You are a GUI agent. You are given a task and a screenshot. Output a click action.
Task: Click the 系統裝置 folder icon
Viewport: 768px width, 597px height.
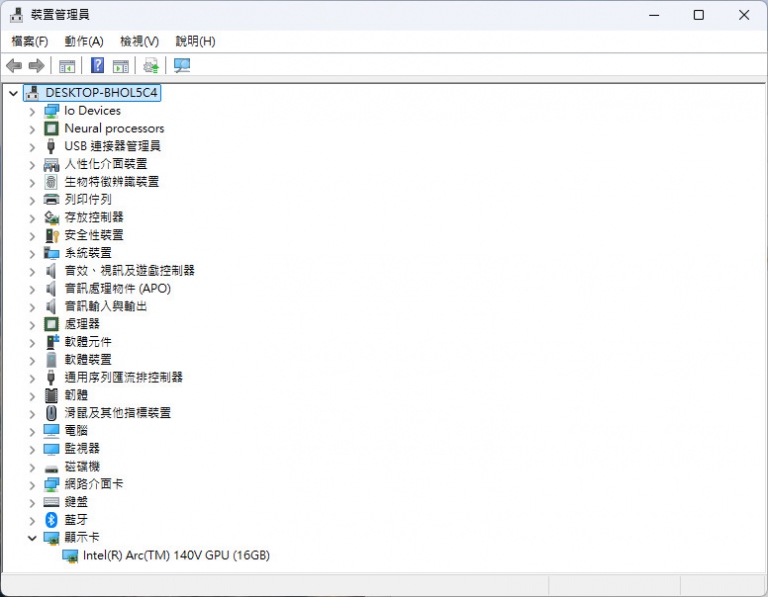coord(51,253)
